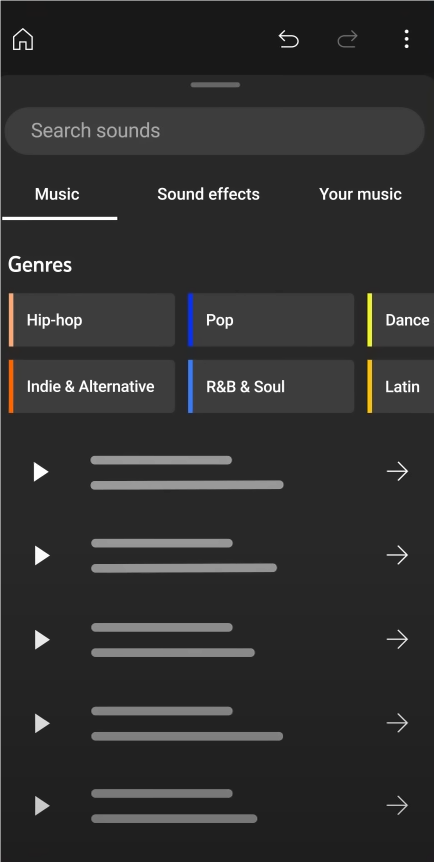
Task: Pick the R&B & Soul genre
Action: pyautogui.click(x=271, y=386)
